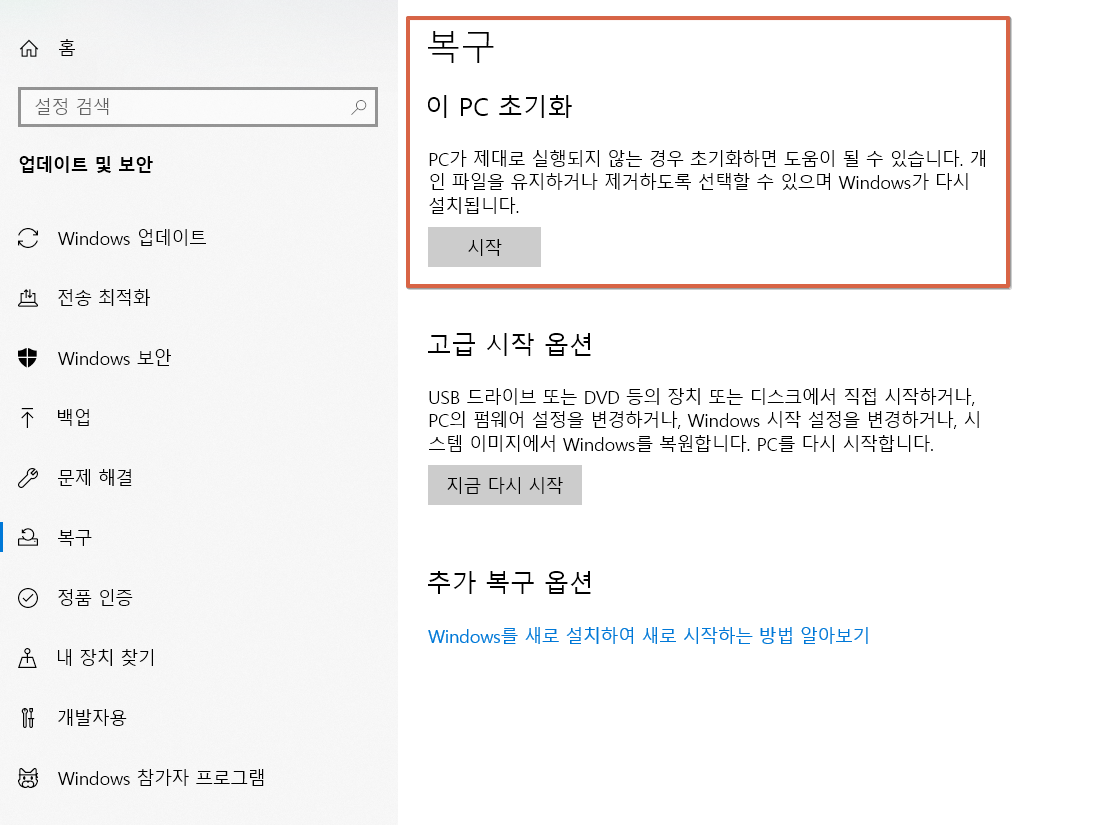Open the 내 장치 찾기 page

[106, 657]
